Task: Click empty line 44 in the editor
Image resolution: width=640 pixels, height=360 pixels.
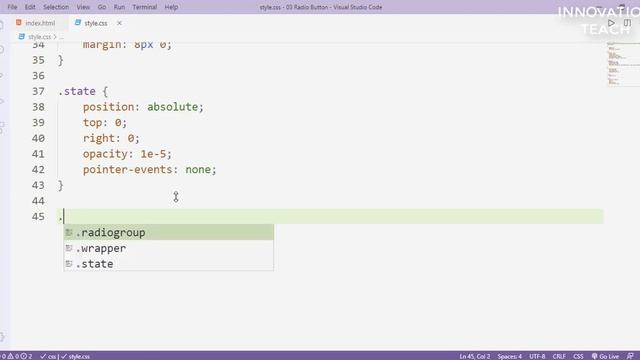Action: (331, 201)
